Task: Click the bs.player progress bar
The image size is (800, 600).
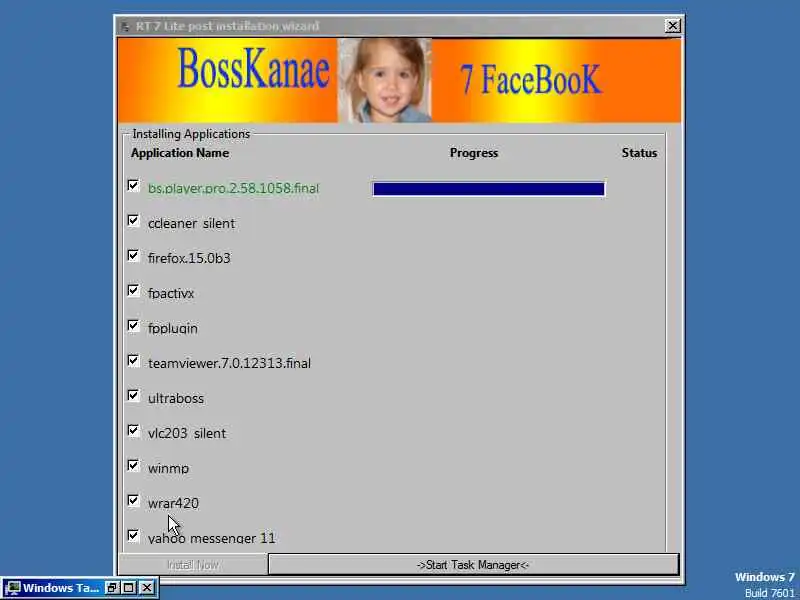Action: pos(489,189)
